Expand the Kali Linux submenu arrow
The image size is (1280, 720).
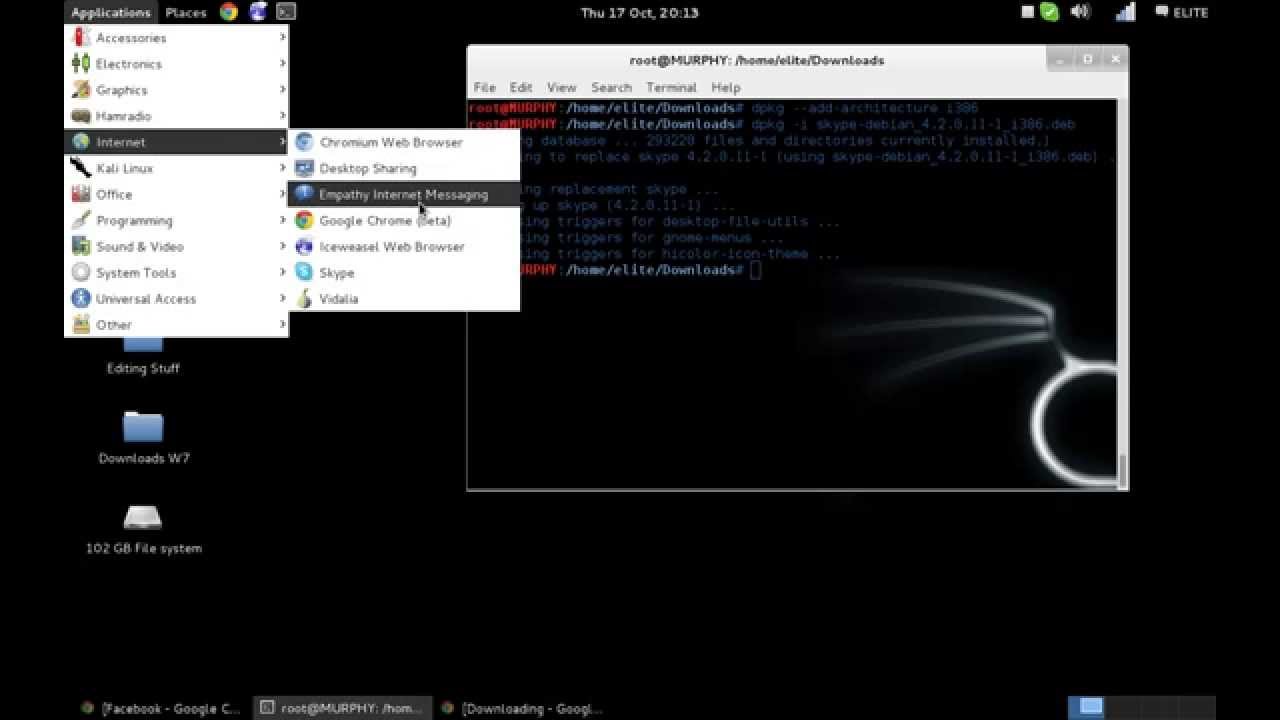tap(283, 168)
